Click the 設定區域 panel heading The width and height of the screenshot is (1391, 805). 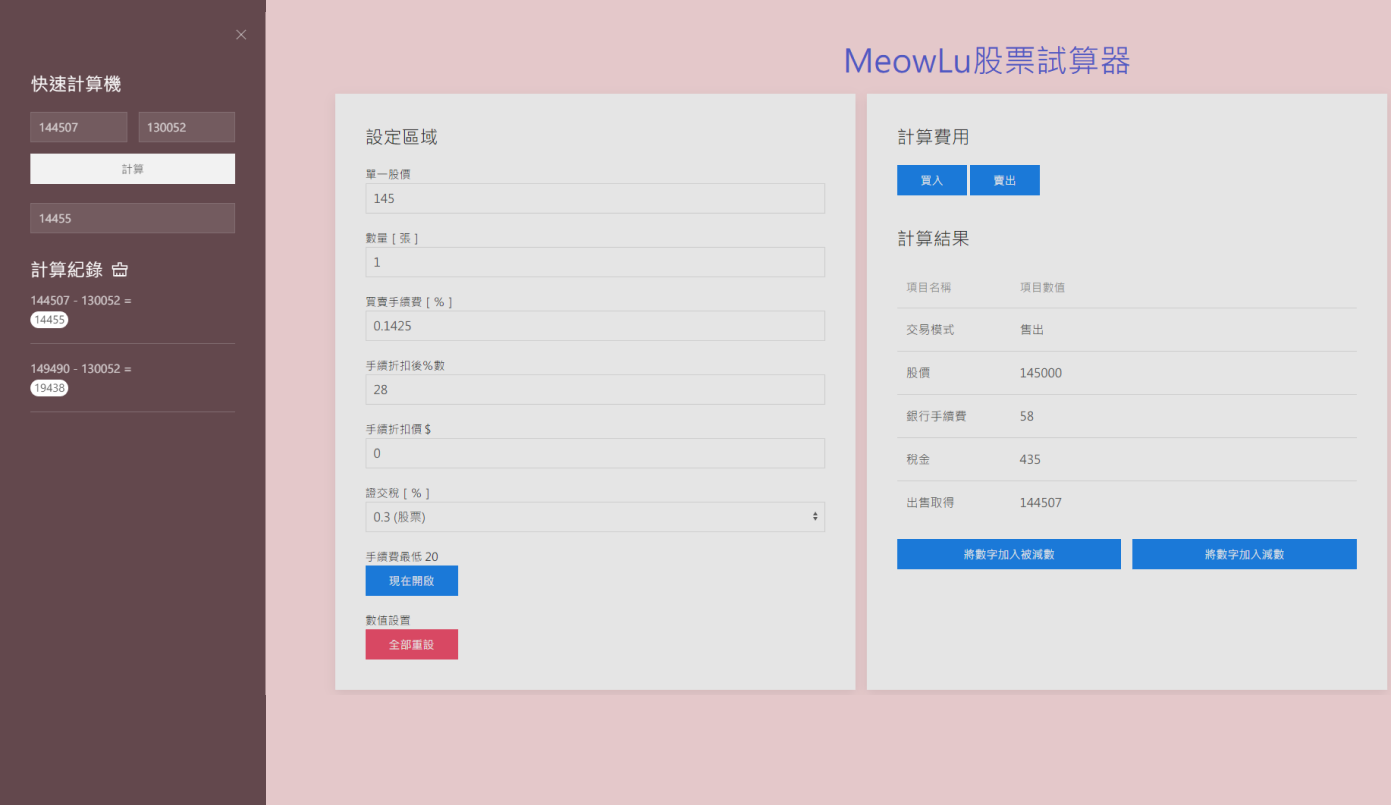pyautogui.click(x=402, y=137)
